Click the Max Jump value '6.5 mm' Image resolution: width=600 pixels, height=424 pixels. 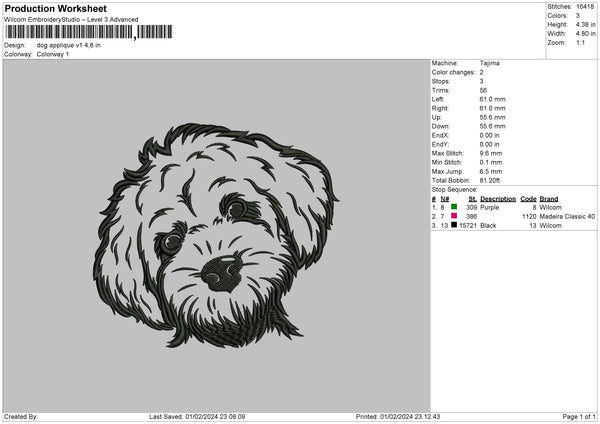[491, 171]
